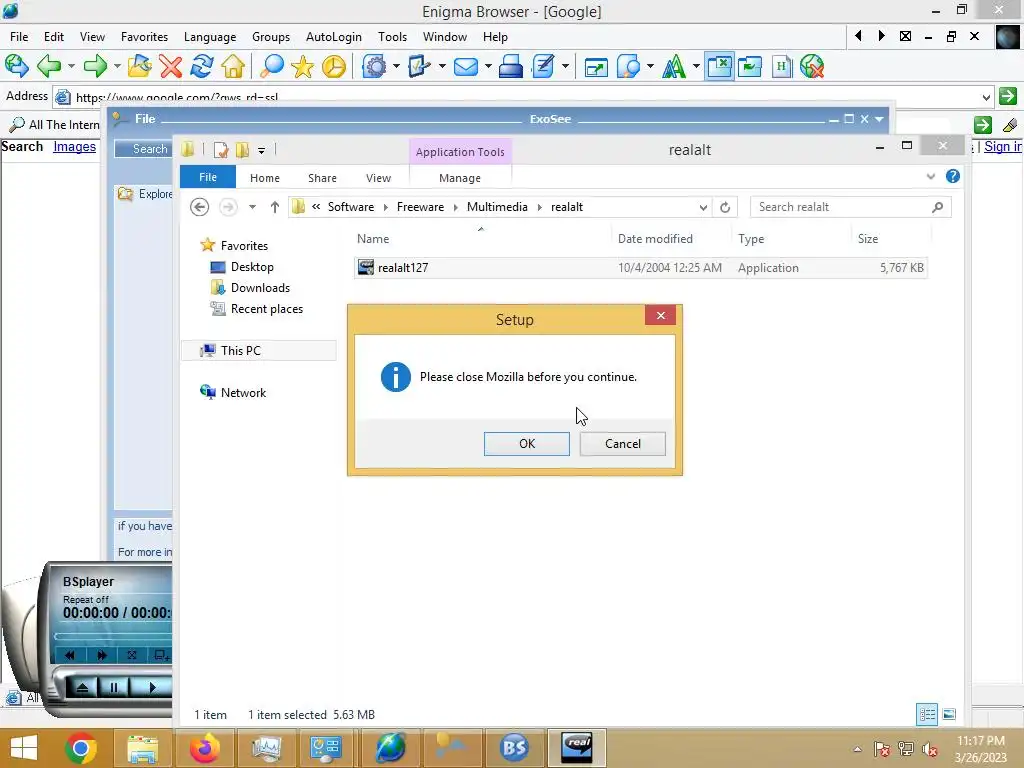Click the gear Options icon in Enigma toolbar

click(x=374, y=66)
